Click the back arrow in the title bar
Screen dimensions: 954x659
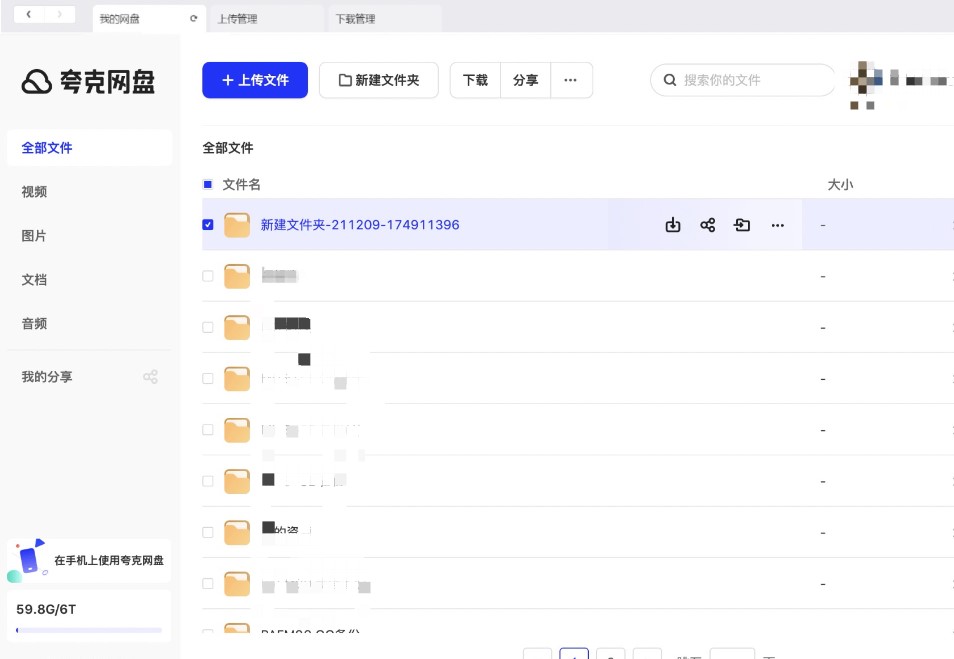(x=29, y=14)
